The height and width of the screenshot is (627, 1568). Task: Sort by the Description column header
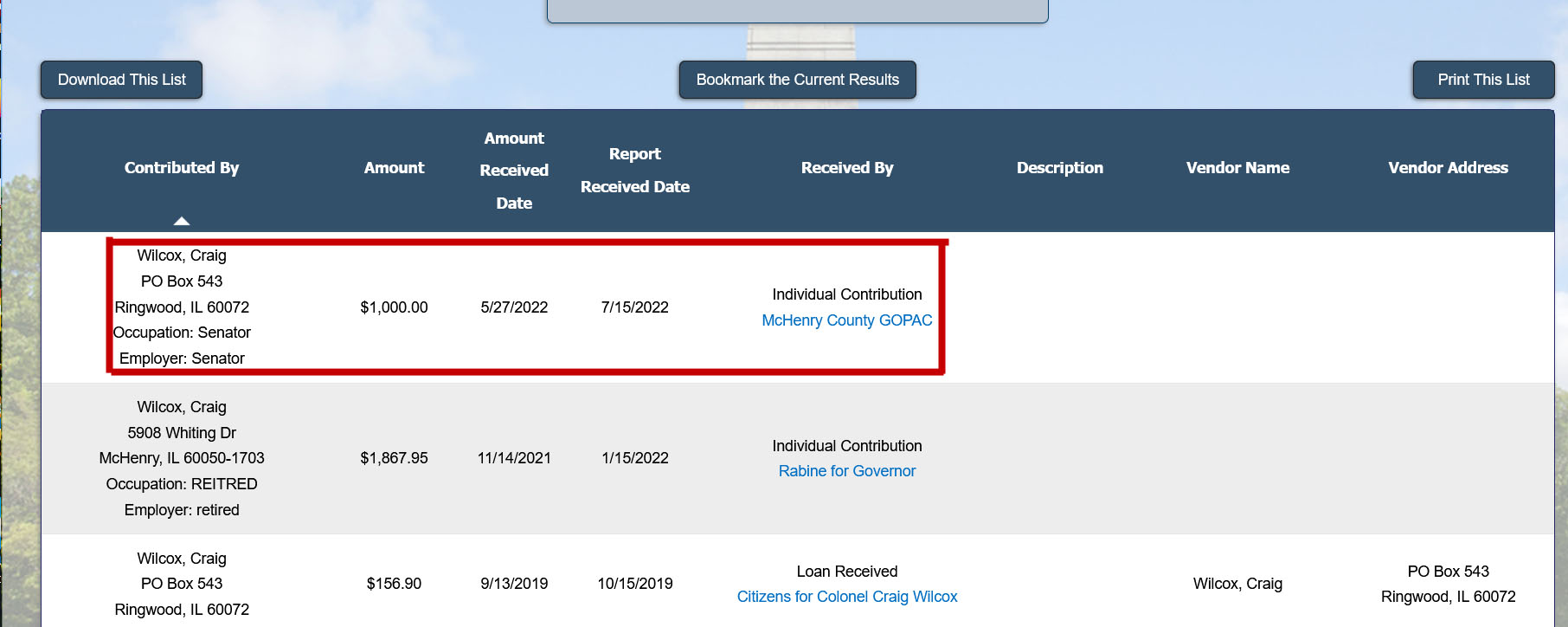1059,168
